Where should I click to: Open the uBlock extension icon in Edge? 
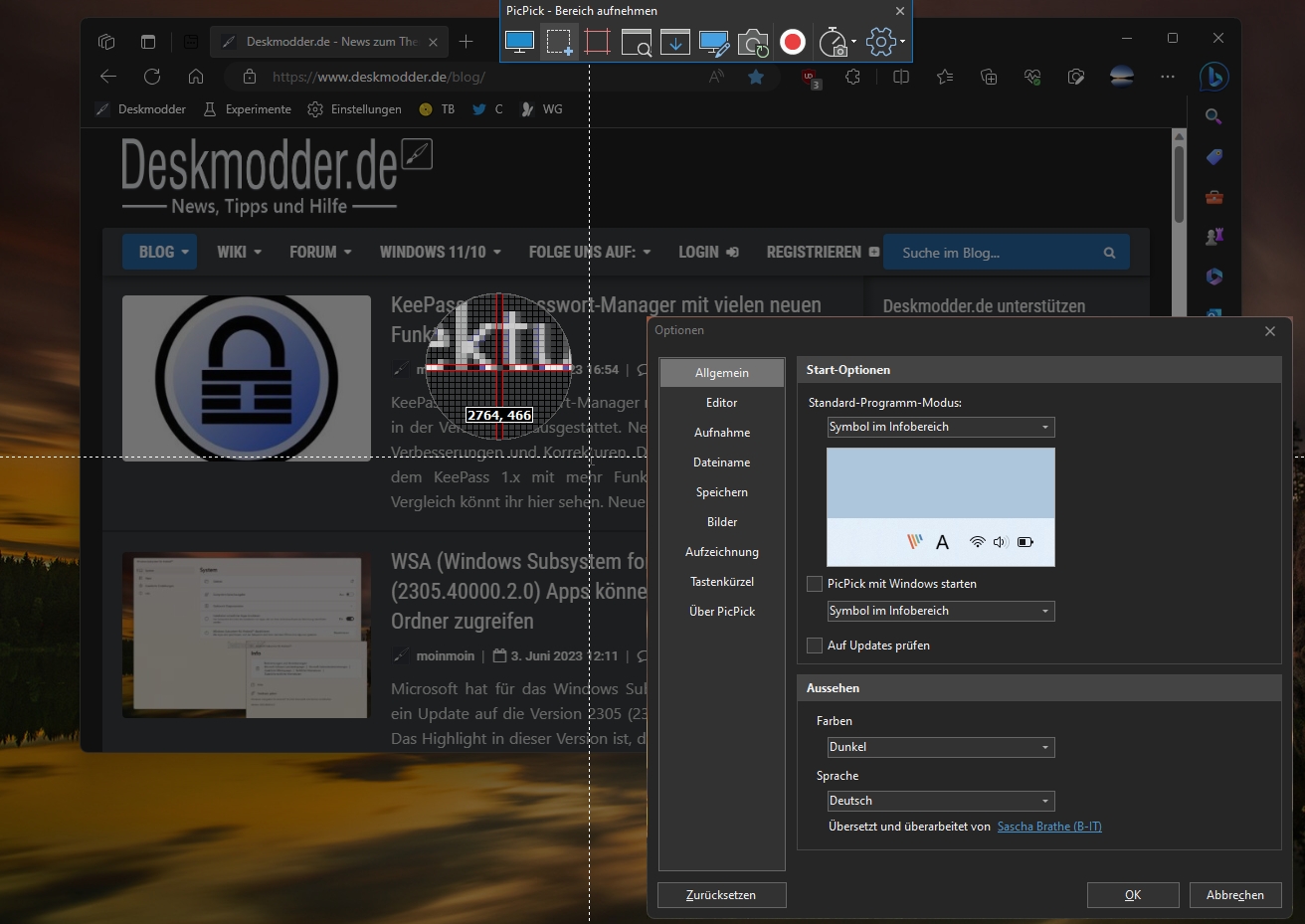pos(810,78)
